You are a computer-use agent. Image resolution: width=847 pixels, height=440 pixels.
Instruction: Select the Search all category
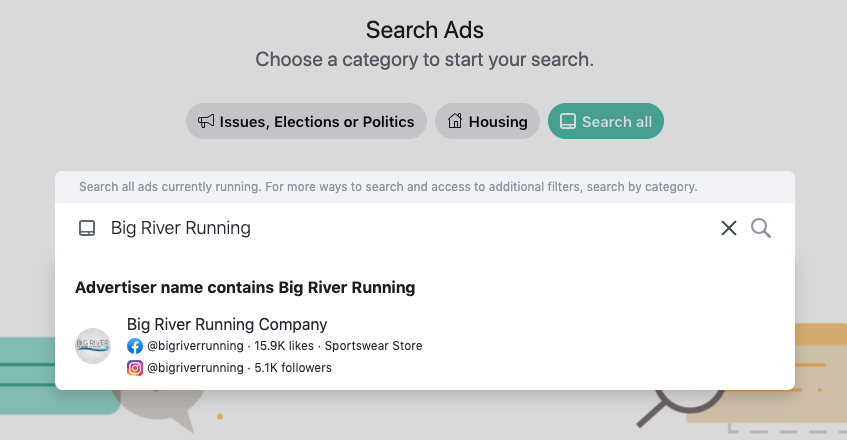pyautogui.click(x=606, y=121)
